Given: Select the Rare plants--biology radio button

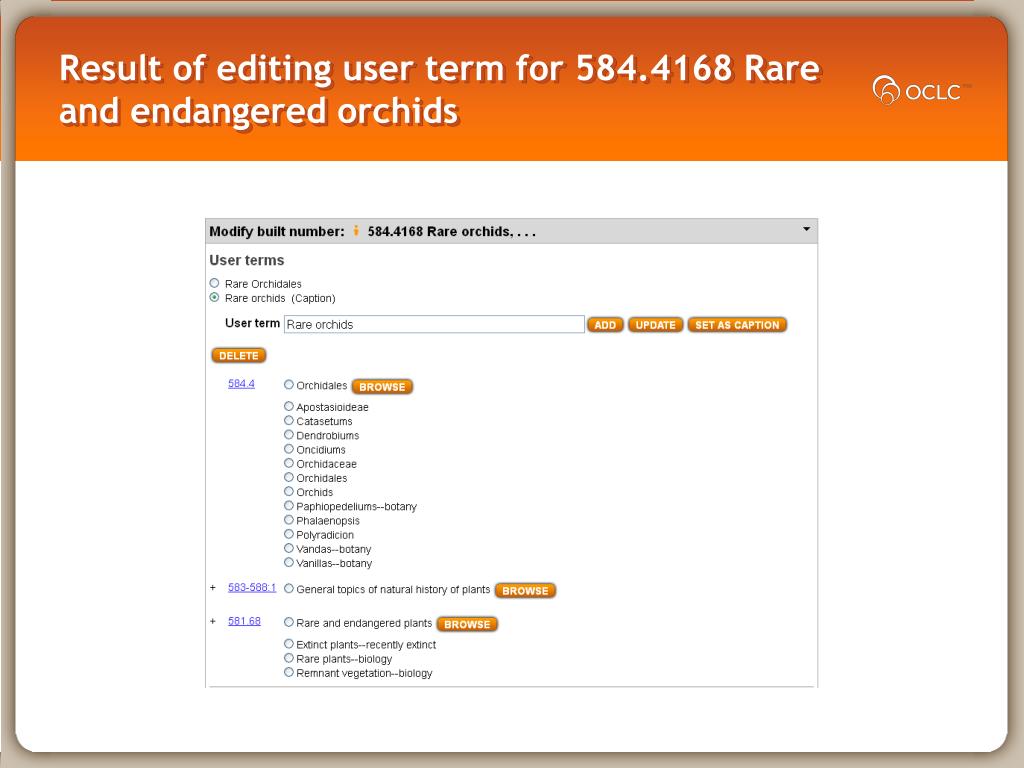Looking at the screenshot, I should (x=289, y=658).
